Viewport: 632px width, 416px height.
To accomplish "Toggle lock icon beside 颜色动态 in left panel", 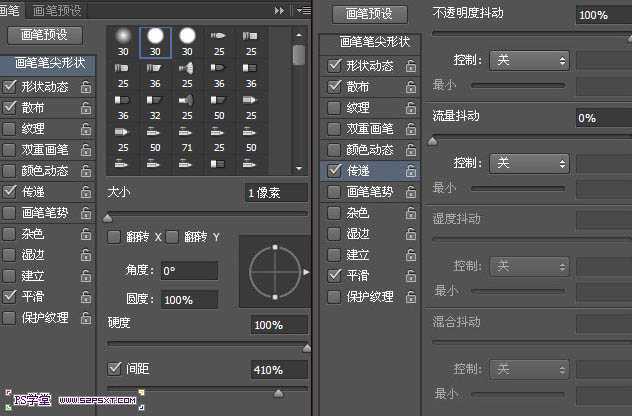I will (x=86, y=171).
